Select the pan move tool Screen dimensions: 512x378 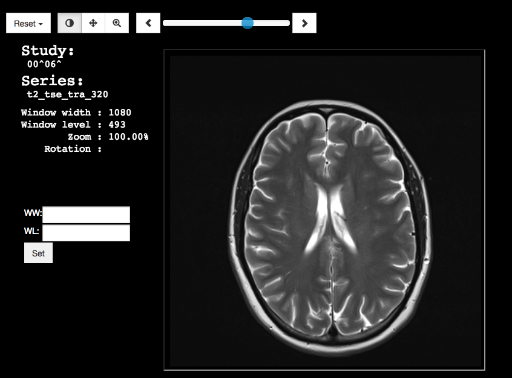93,23
